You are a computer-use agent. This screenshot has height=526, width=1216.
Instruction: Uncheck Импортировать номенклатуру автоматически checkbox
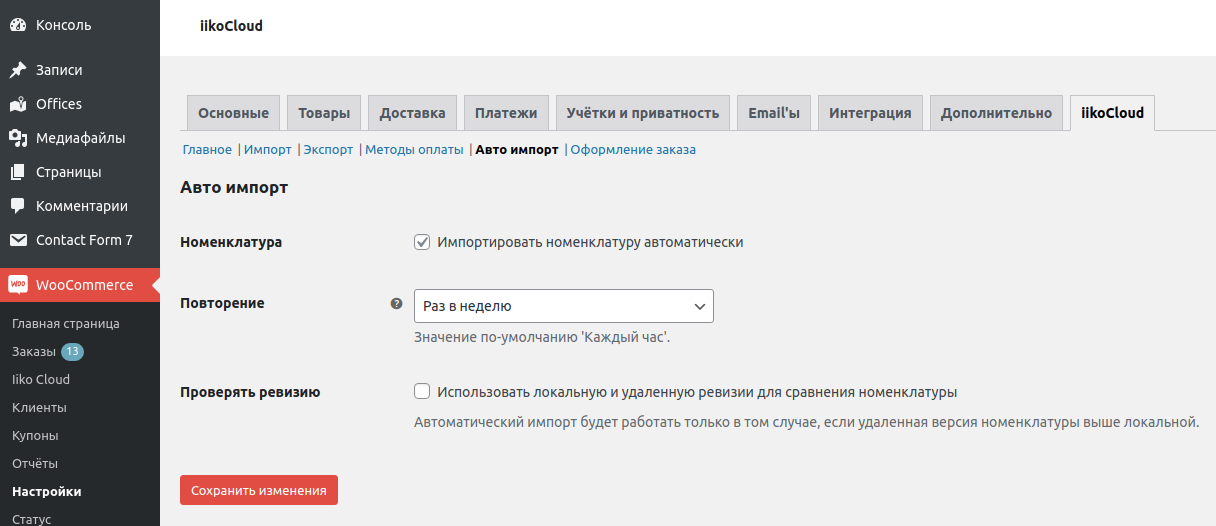click(422, 242)
